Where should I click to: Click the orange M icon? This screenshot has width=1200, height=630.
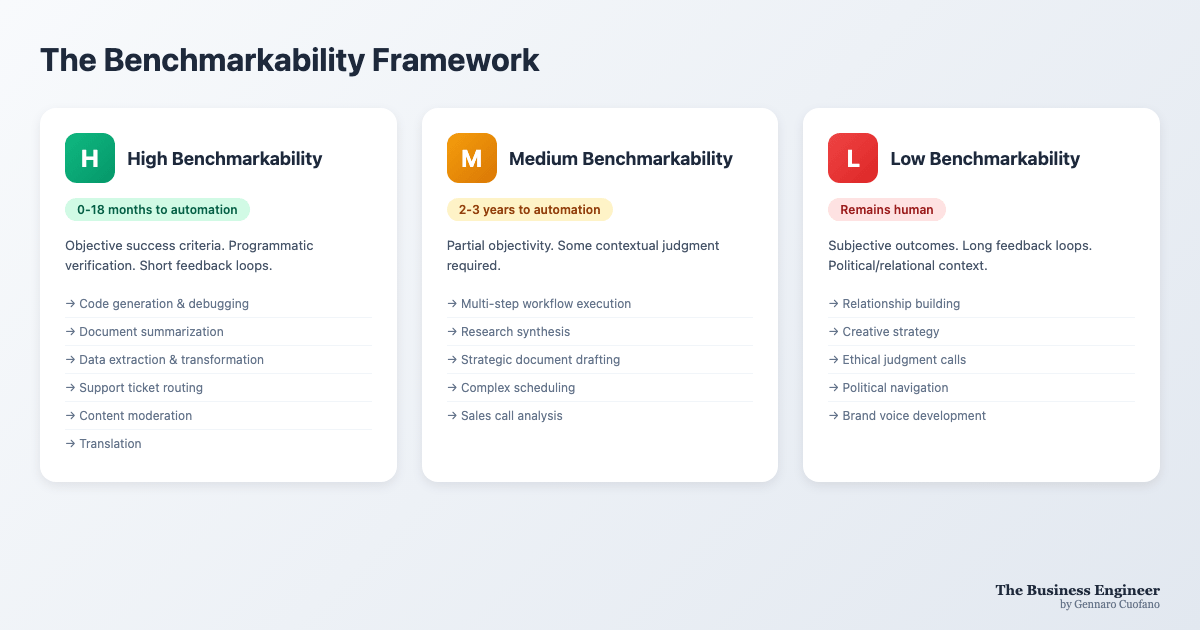pos(472,158)
